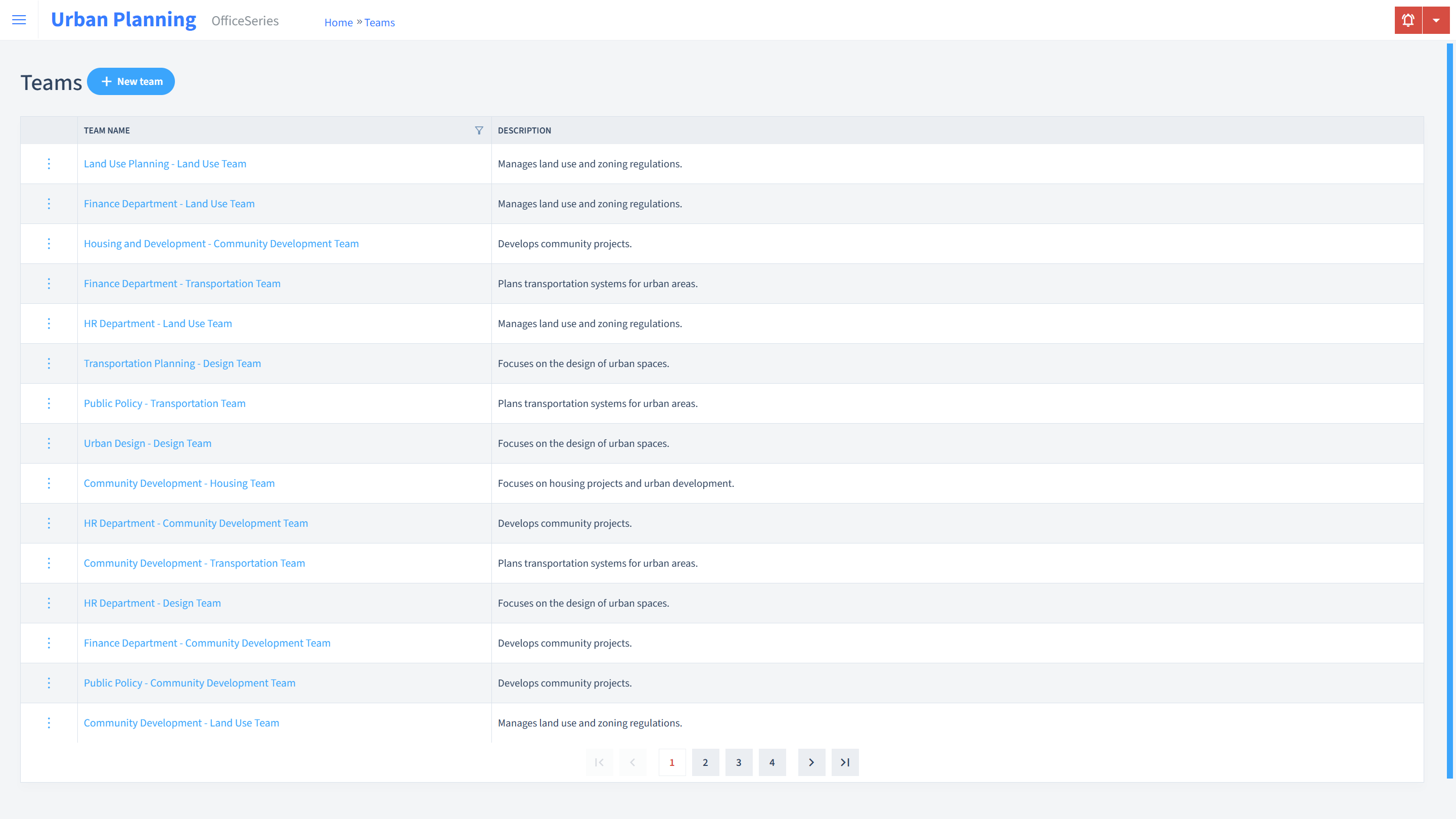Click the next page chevron button
The height and width of the screenshot is (819, 1456).
click(x=812, y=762)
